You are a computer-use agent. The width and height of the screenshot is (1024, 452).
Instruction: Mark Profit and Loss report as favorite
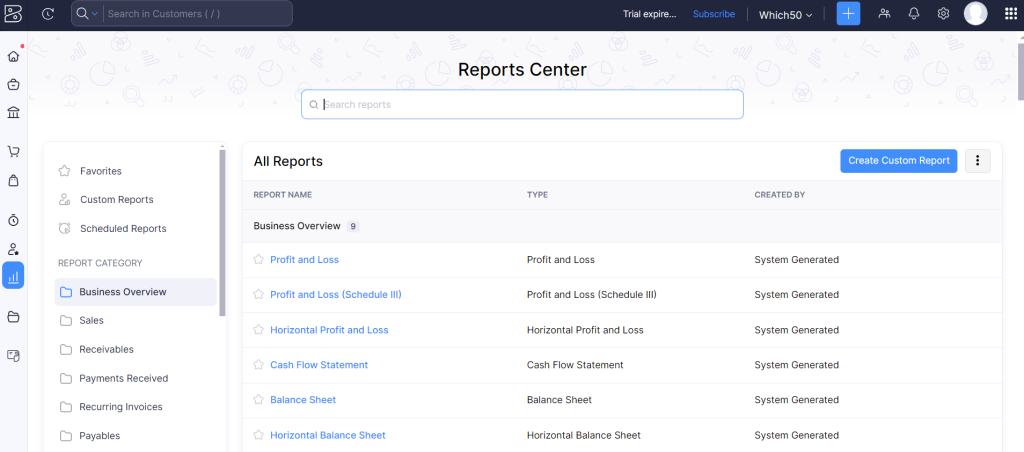pos(259,260)
